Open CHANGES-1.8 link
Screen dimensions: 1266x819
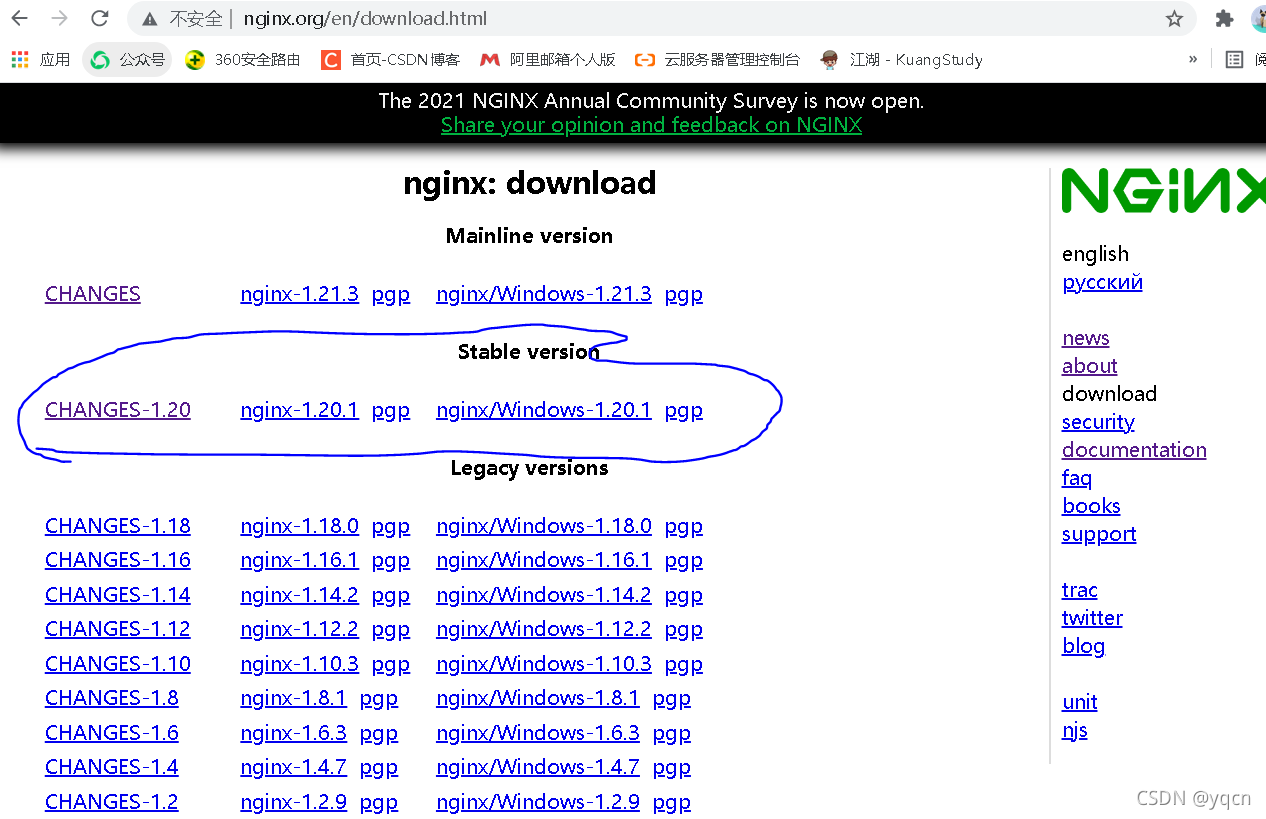pos(112,698)
